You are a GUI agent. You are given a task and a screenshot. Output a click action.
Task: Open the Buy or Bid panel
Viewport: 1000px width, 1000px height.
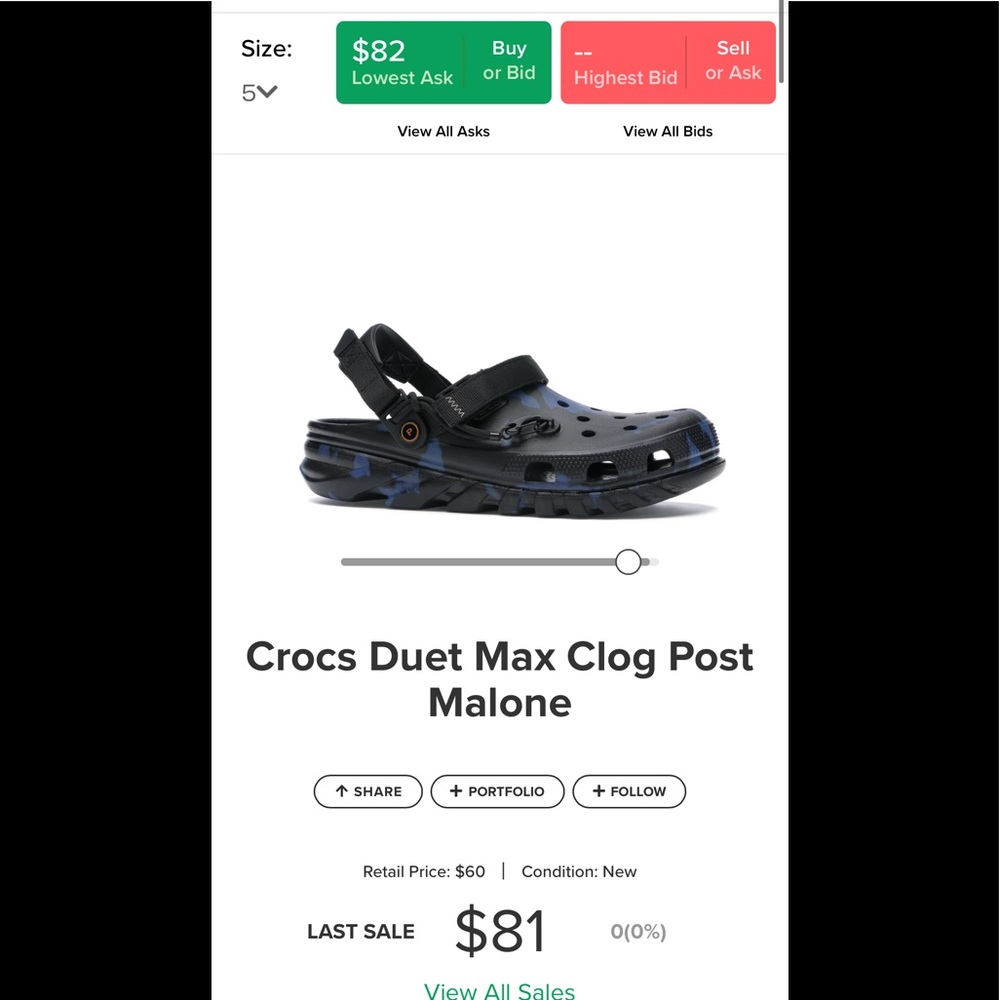[509, 62]
